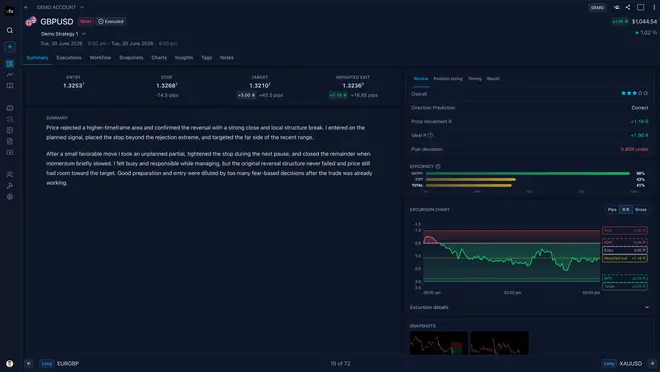This screenshot has width=660, height=372.
Task: Open the dashboard grid icon in the sidebar
Action: click(10, 64)
